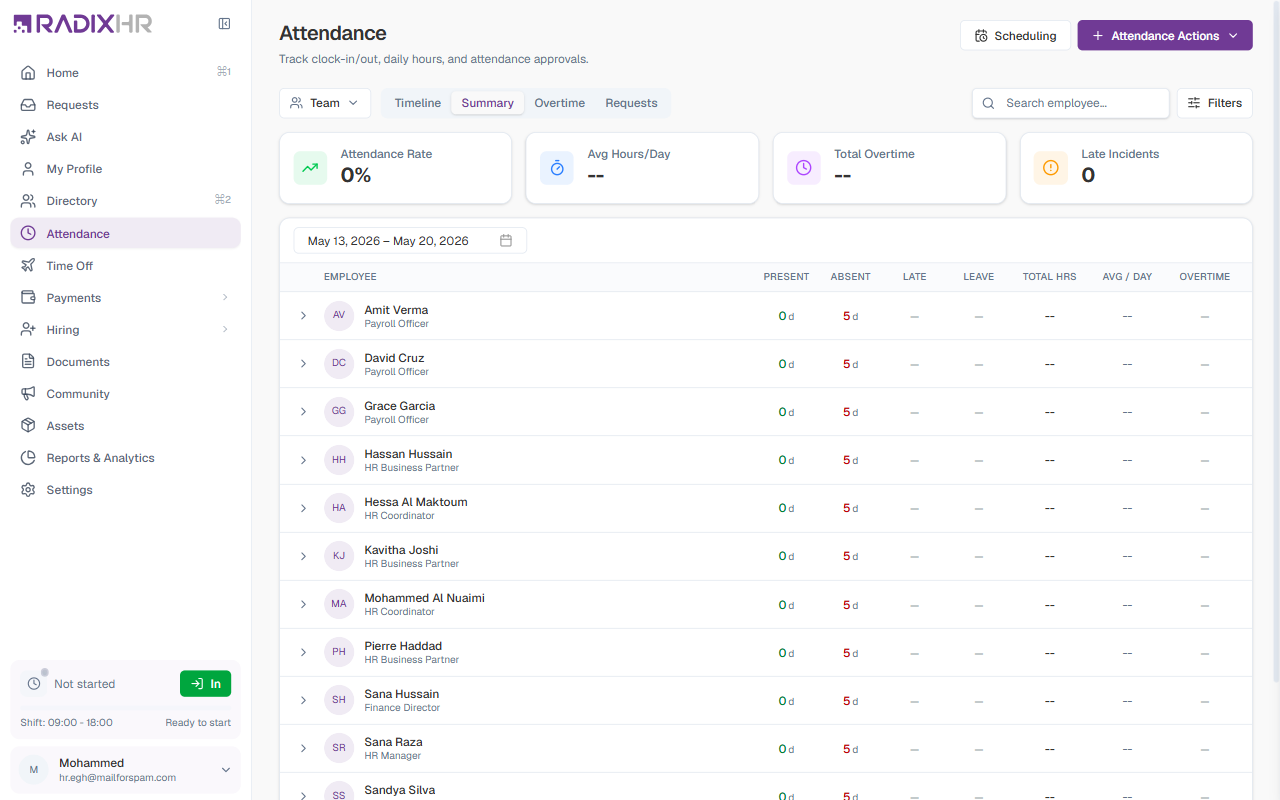Open Home from the sidebar
The height and width of the screenshot is (800, 1280).
(125, 73)
